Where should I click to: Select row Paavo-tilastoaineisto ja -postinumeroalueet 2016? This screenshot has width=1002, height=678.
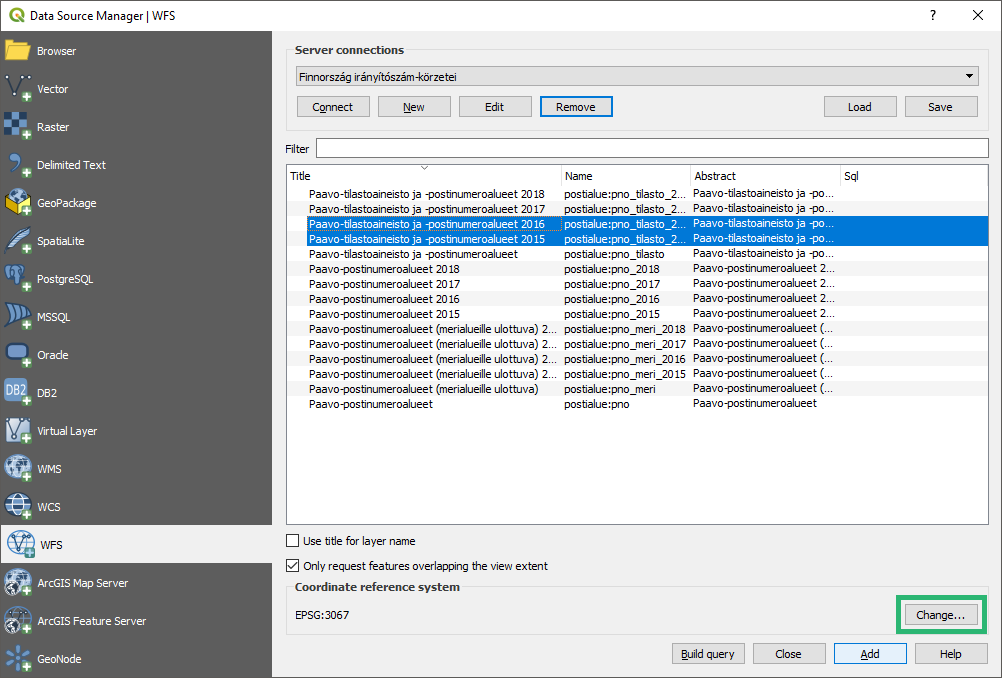(x=637, y=224)
